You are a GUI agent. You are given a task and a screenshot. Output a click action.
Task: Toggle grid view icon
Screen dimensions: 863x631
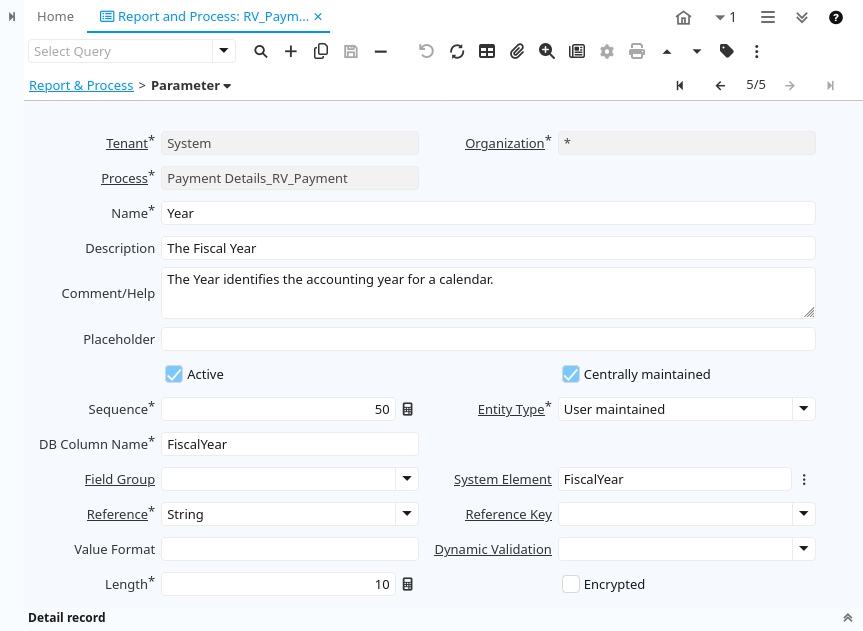point(487,51)
